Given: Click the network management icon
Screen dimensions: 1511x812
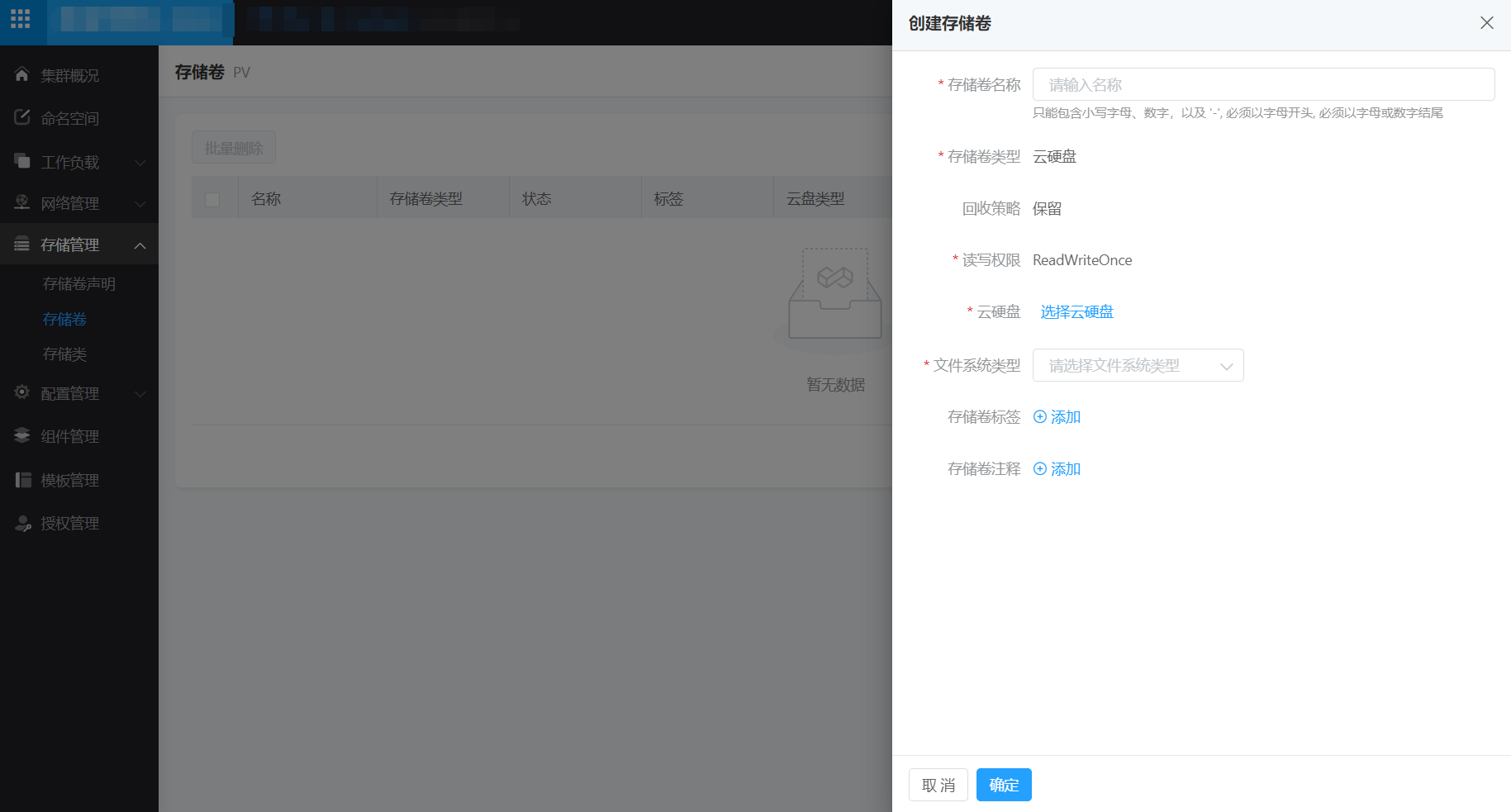Looking at the screenshot, I should (22, 202).
